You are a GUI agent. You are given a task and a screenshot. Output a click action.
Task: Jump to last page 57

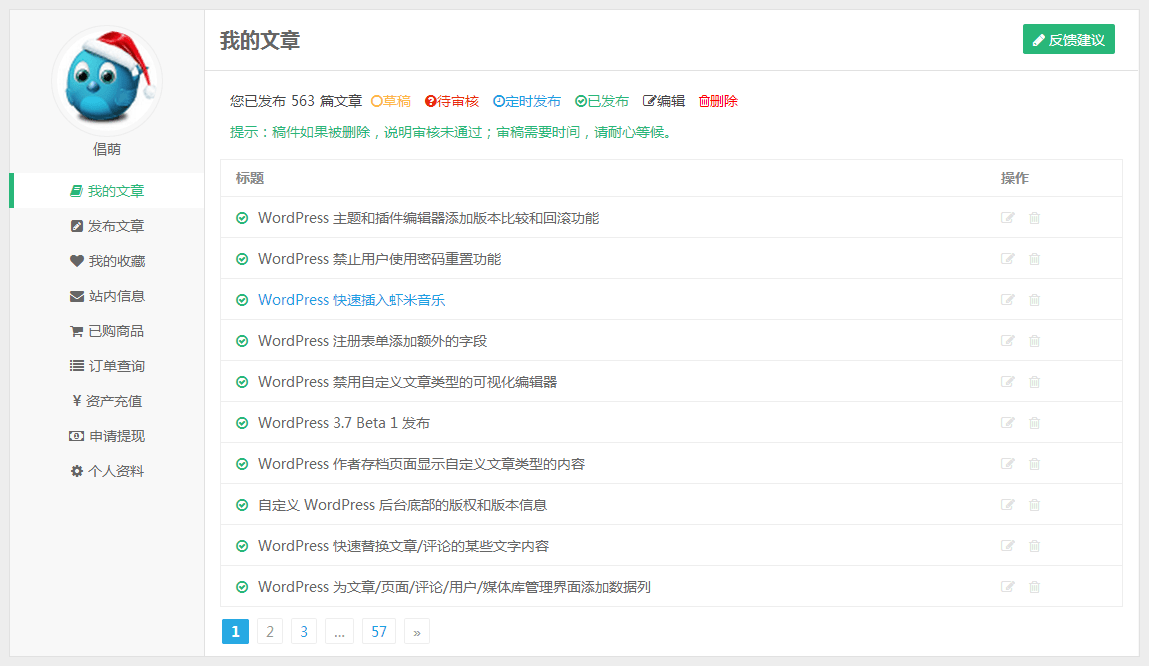[x=379, y=632]
